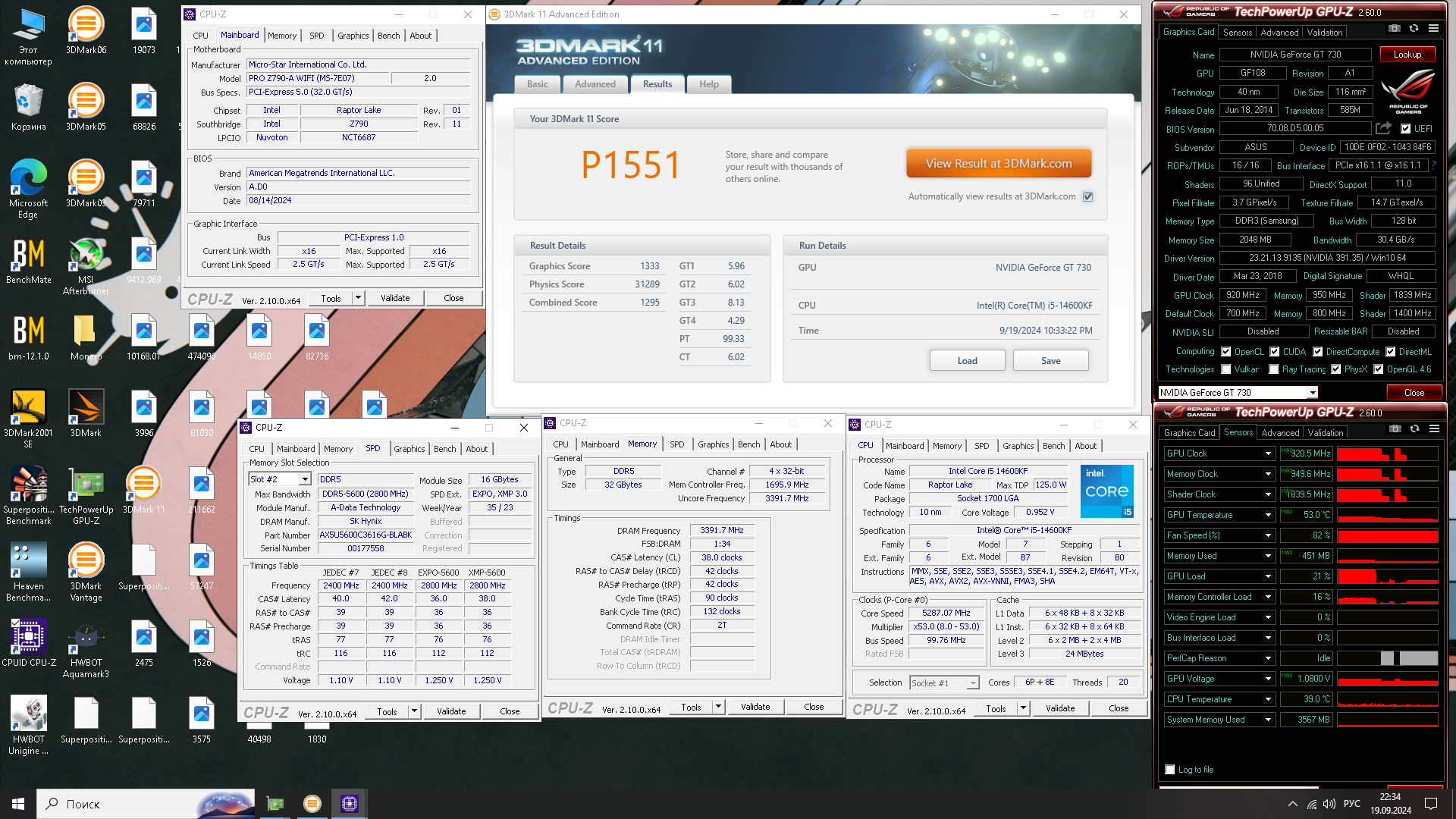Viewport: 1456px width, 819px height.
Task: Open Этот компьютер desktop icon
Action: (28, 36)
